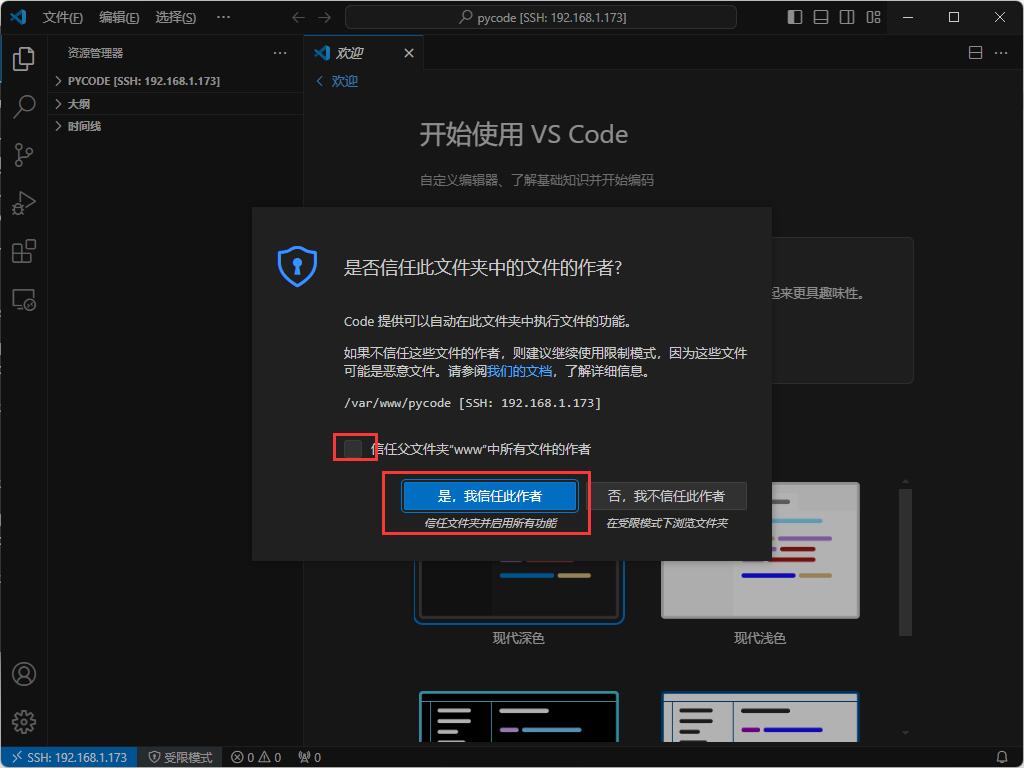1024x768 pixels.
Task: Expand the 大纲 outline section
Action: [x=79, y=104]
